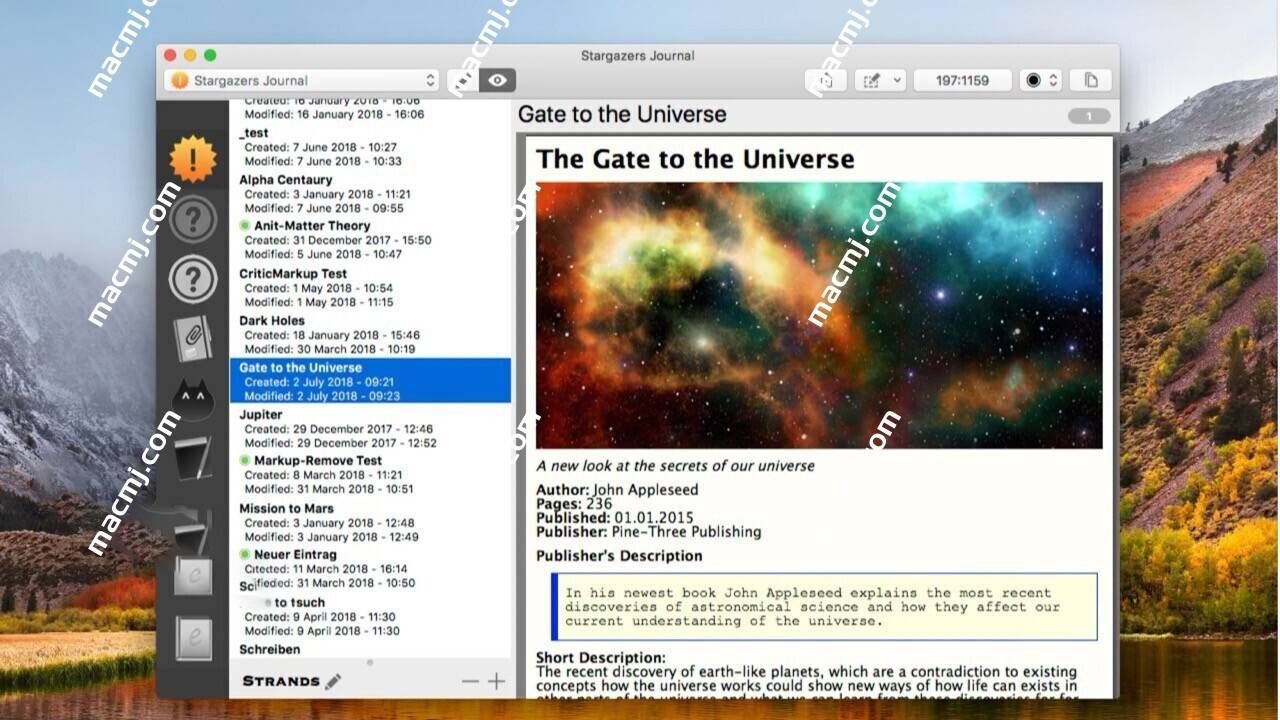Select the orange exclamation badge journal icon

pyautogui.click(x=192, y=159)
